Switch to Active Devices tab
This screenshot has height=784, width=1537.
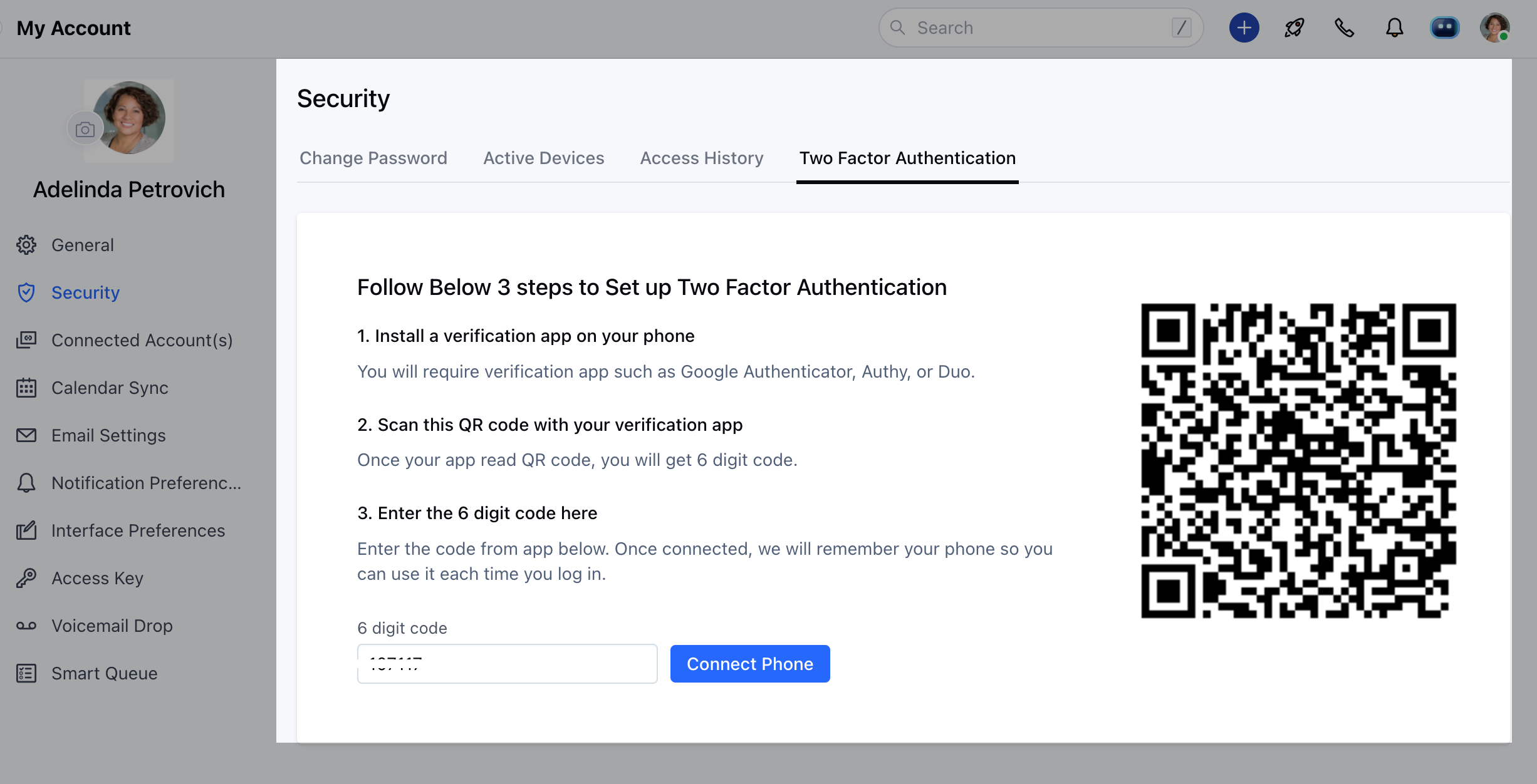pos(543,158)
